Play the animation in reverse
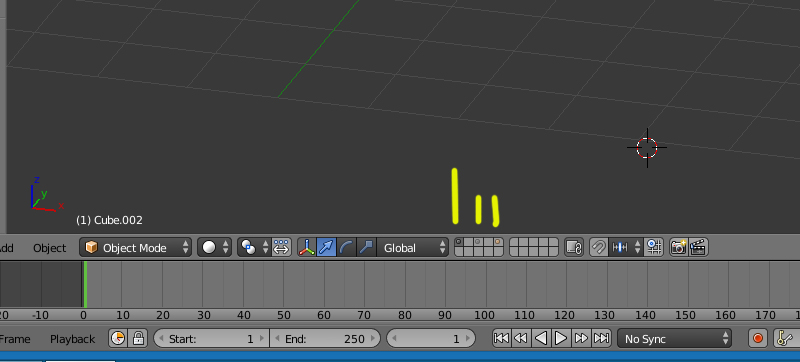Viewport: 800px width, 362px height. (541, 338)
